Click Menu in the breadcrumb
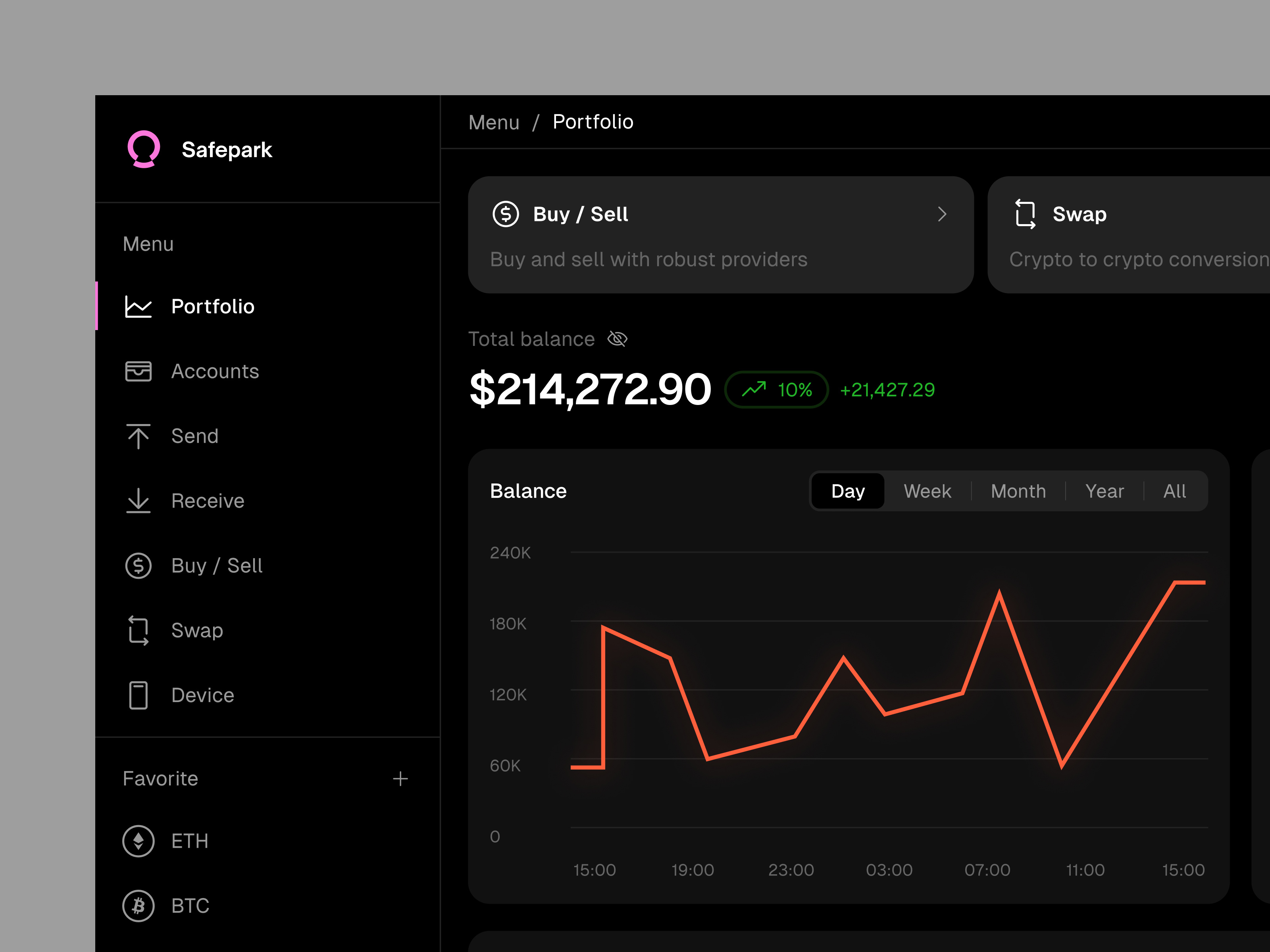Image resolution: width=1270 pixels, height=952 pixels. (x=494, y=122)
